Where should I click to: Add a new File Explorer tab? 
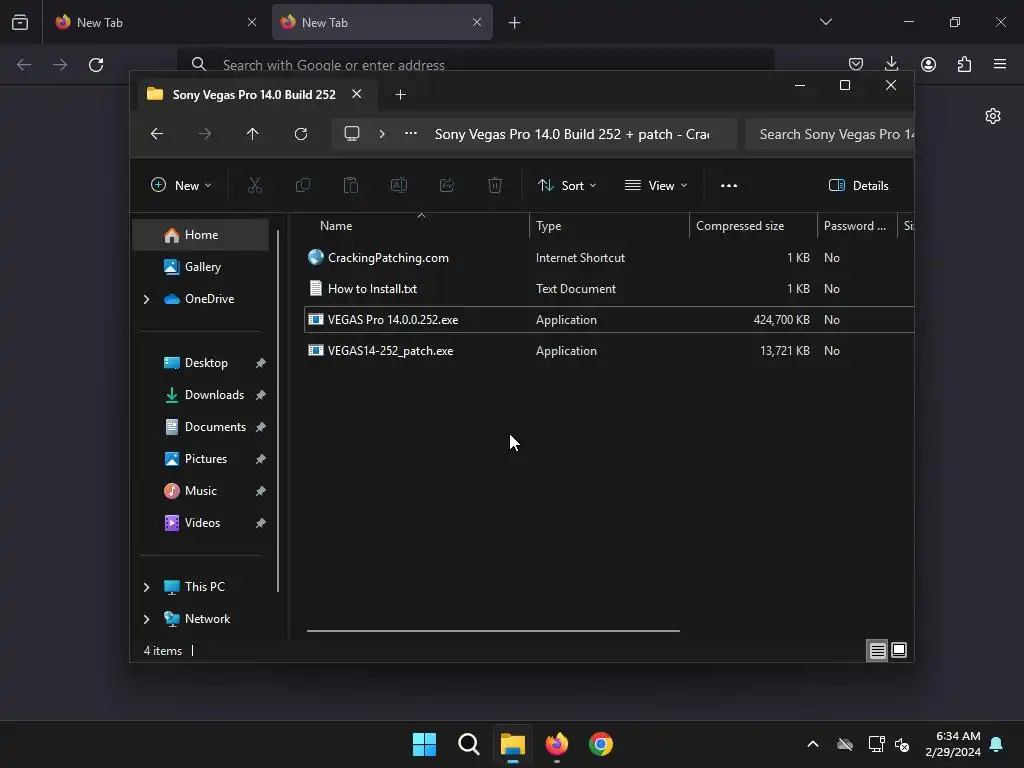(x=400, y=95)
